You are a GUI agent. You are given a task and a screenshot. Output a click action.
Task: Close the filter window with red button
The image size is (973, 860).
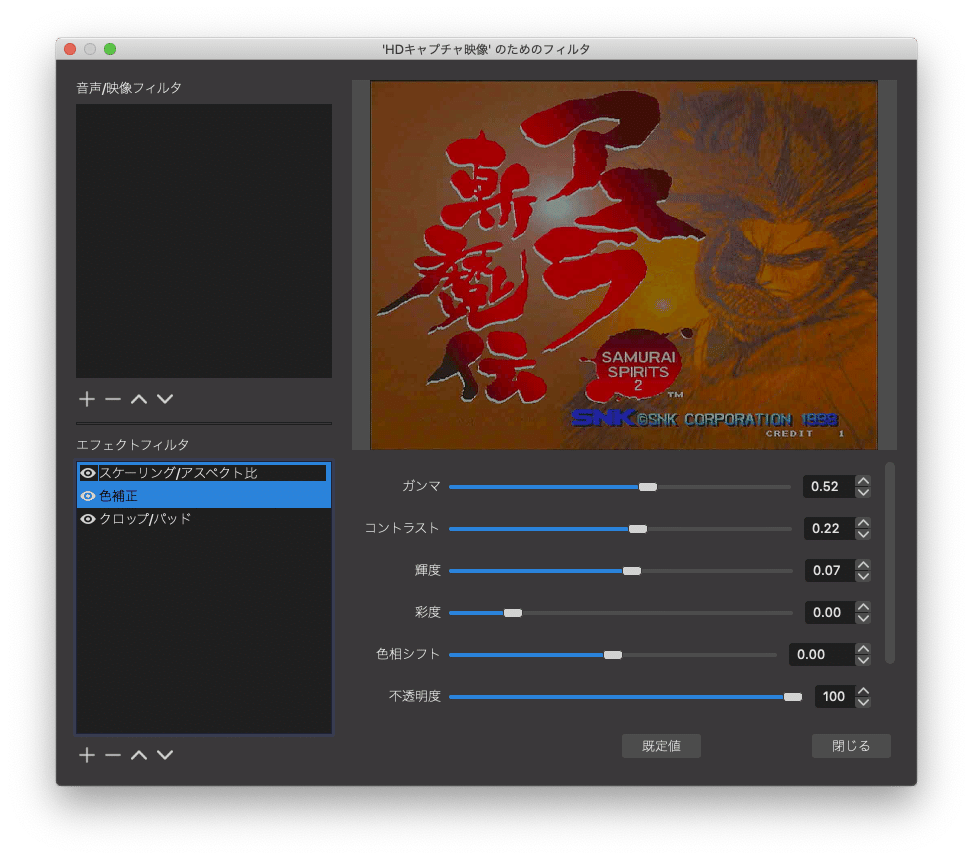[70, 49]
